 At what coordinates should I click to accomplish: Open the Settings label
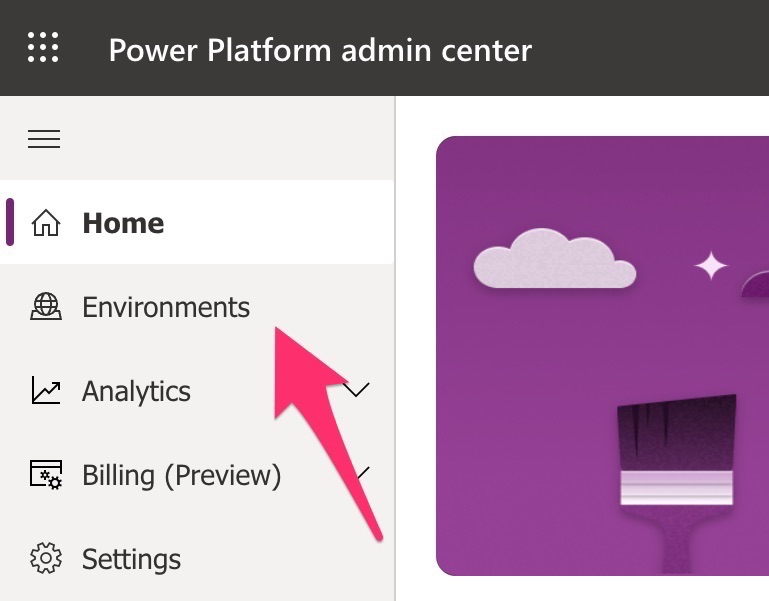(x=131, y=559)
